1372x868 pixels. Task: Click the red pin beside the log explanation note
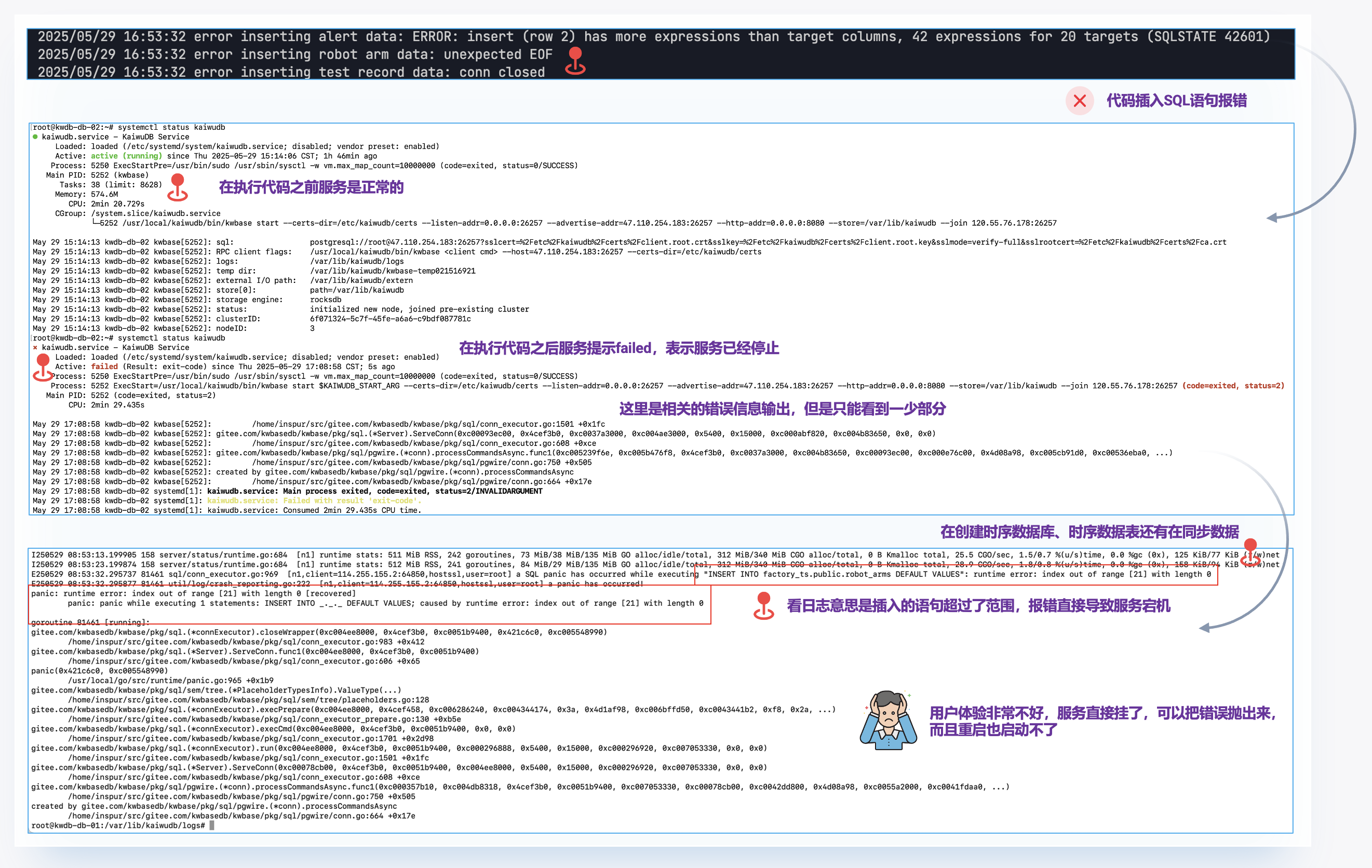tap(763, 605)
